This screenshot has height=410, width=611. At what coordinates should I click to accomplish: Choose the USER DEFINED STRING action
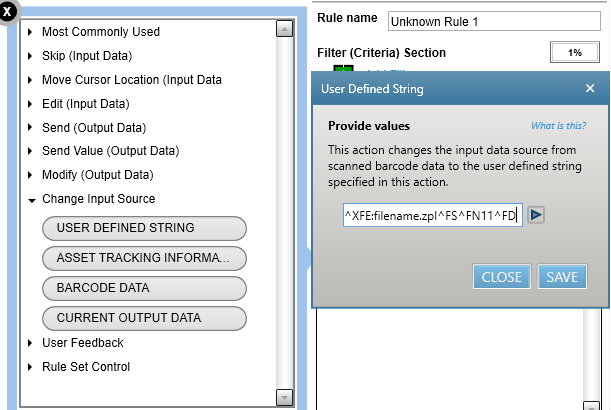pos(144,228)
